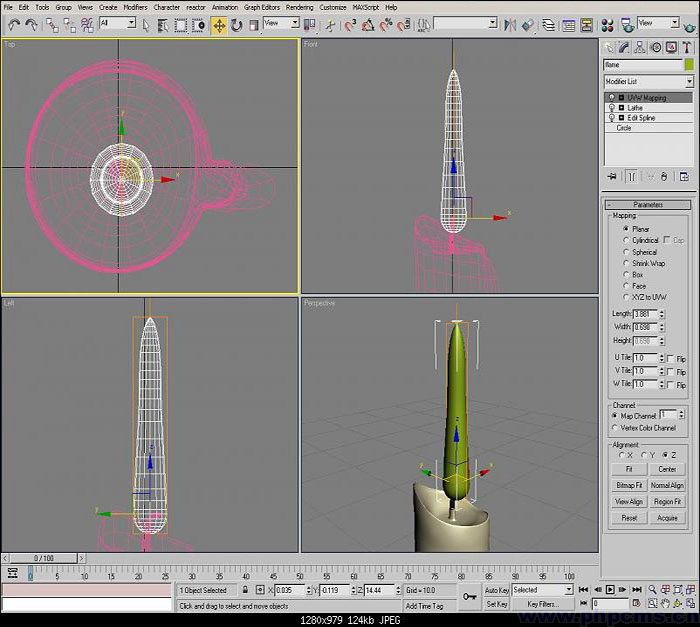
Task: Open the File menu
Action: [8, 8]
